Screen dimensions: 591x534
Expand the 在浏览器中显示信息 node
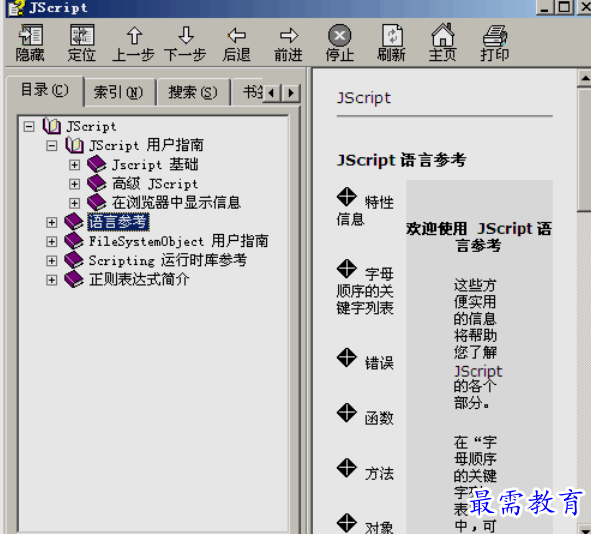coord(74,203)
